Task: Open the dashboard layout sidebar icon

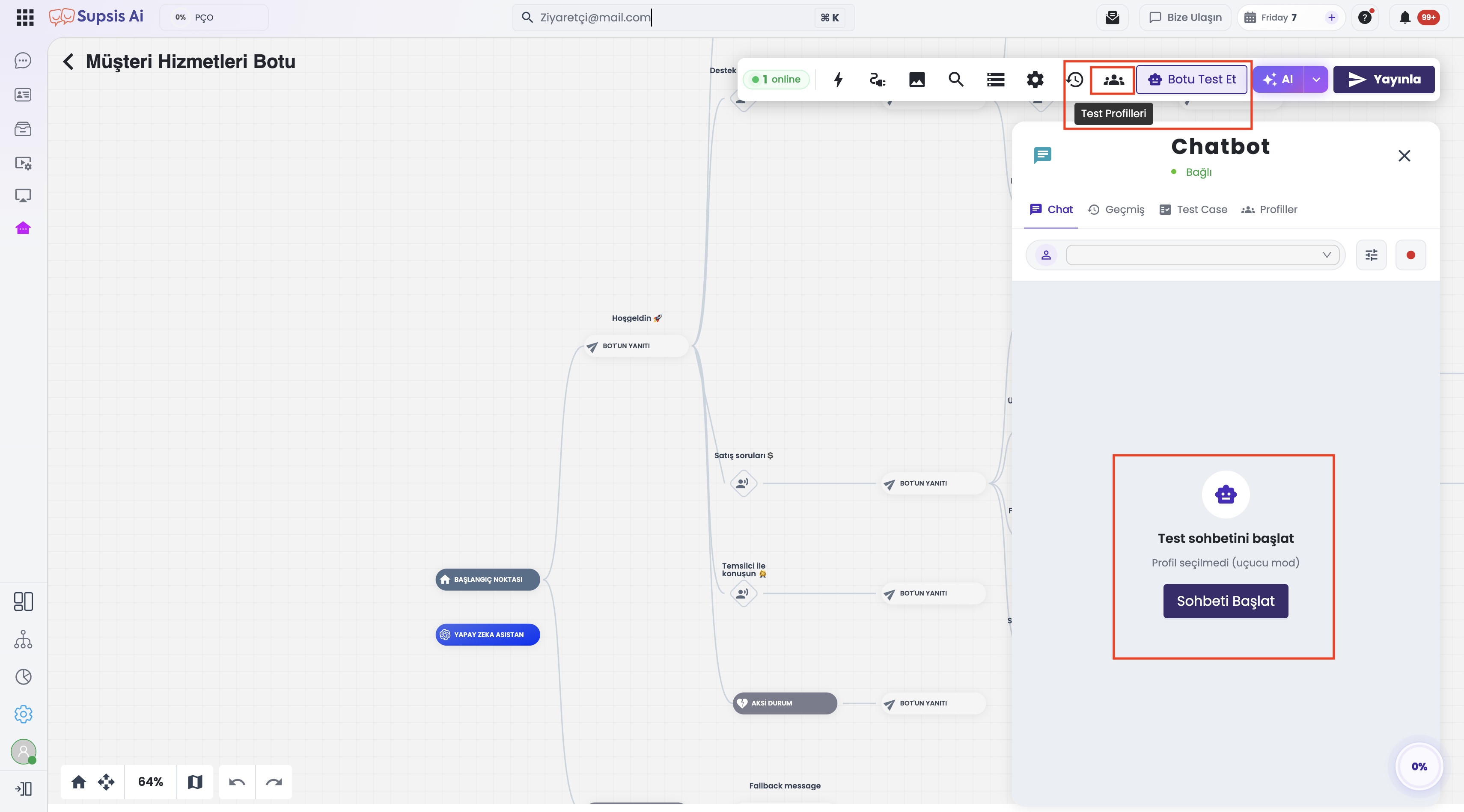Action: (23, 602)
